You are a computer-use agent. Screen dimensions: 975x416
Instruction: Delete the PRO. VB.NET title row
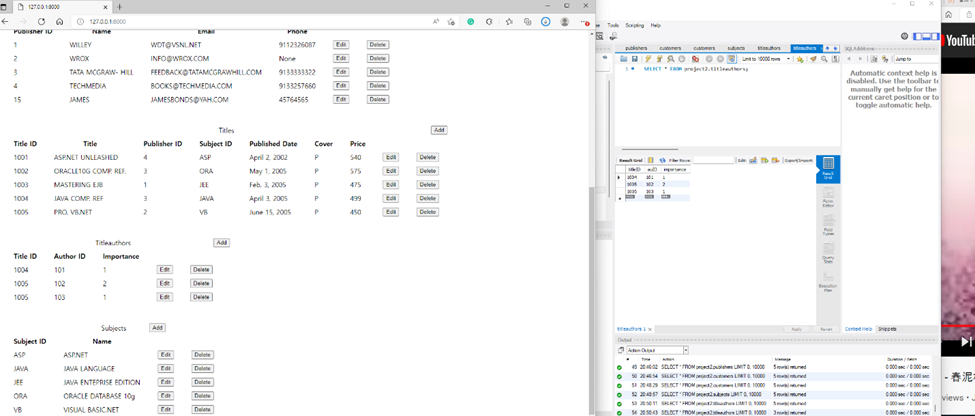[427, 212]
